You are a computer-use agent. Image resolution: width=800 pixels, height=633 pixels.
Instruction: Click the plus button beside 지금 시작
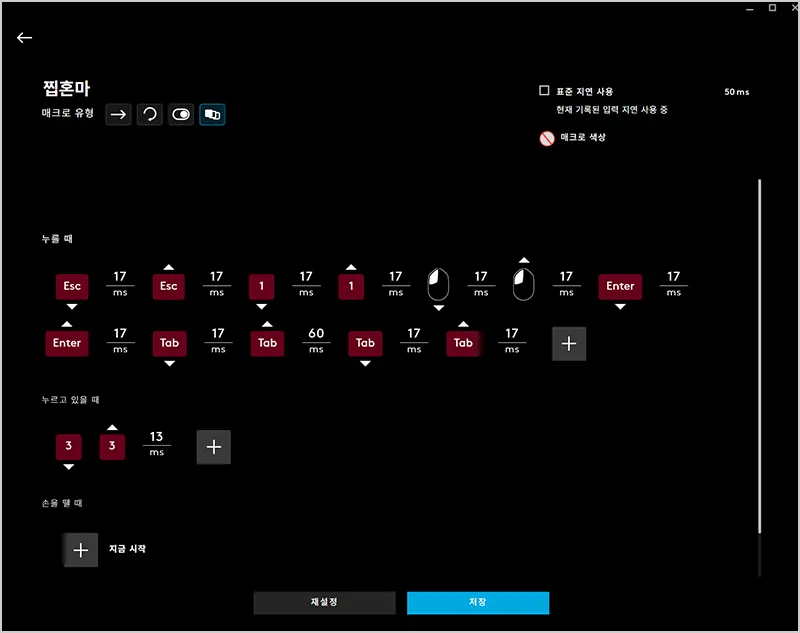point(81,550)
